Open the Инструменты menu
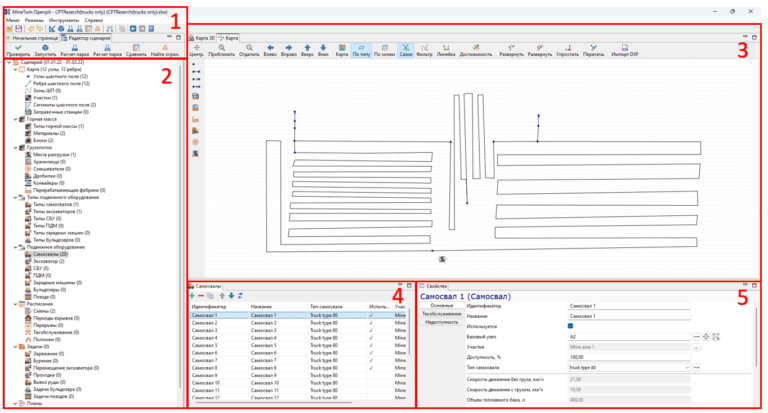Image resolution: width=768 pixels, height=413 pixels. 64,21
